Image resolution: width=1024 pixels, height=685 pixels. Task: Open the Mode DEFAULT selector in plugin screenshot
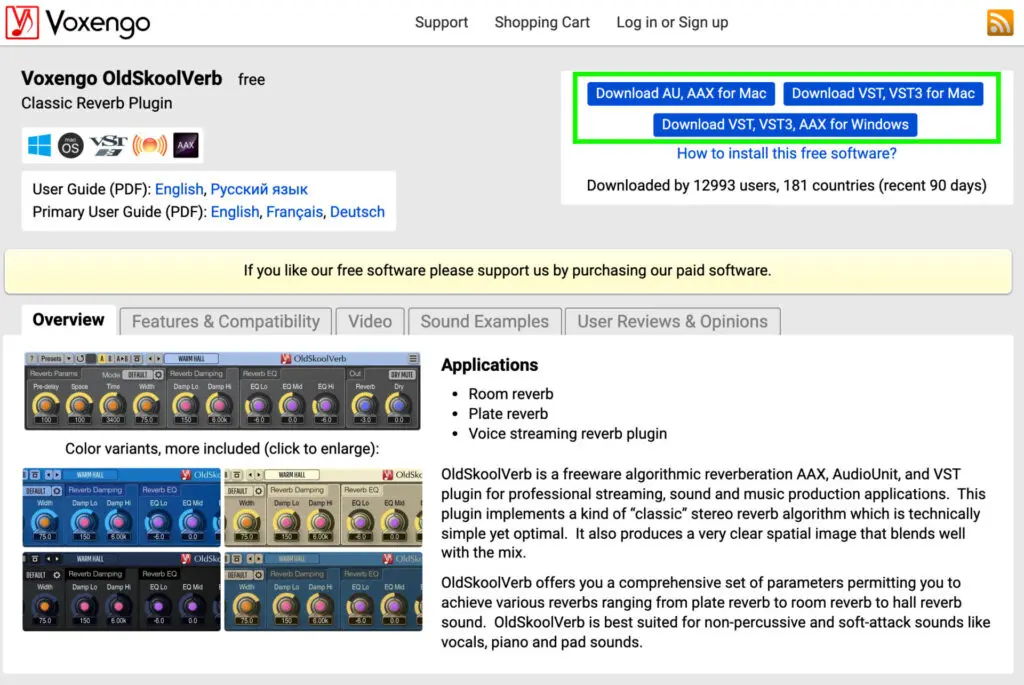(x=137, y=374)
